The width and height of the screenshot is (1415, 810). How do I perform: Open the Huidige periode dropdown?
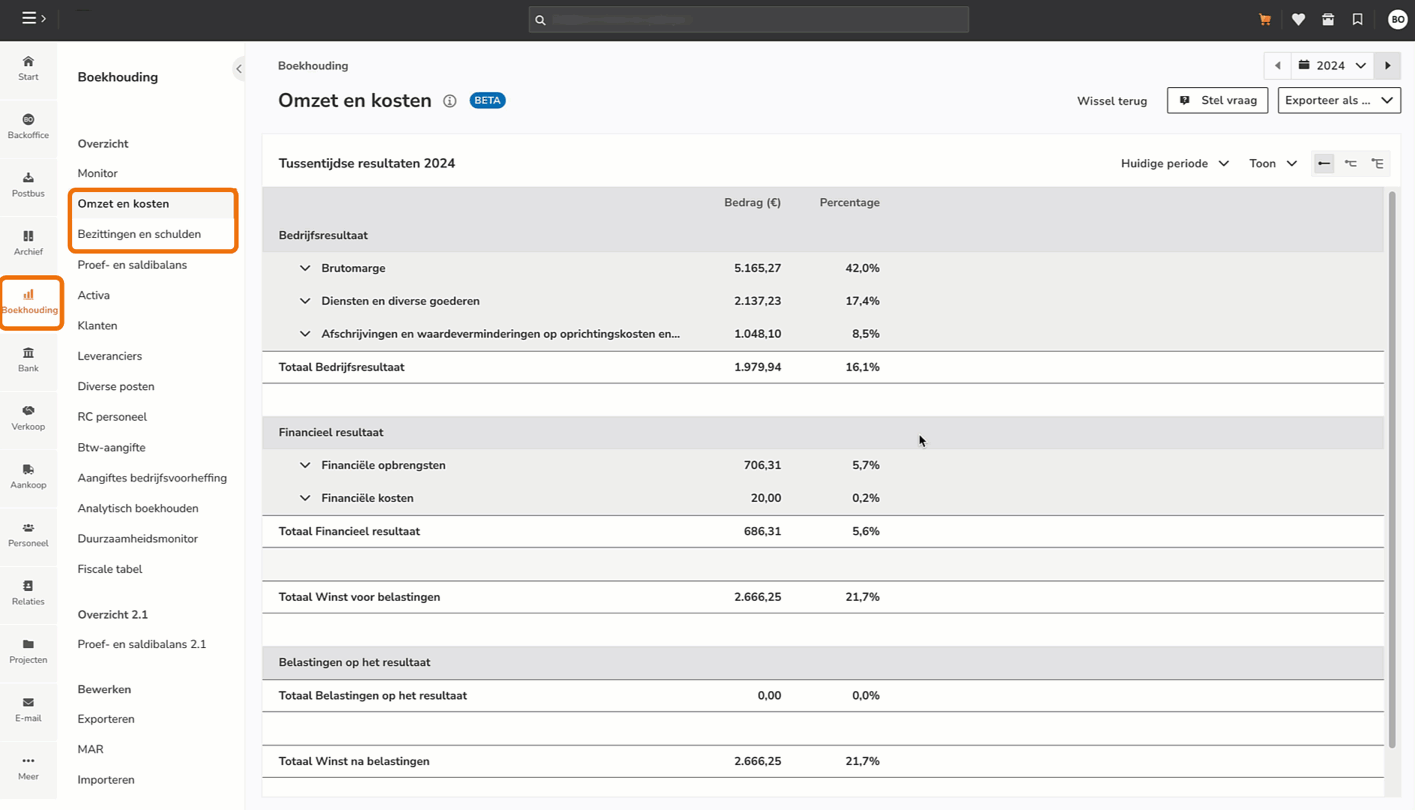[1174, 164]
